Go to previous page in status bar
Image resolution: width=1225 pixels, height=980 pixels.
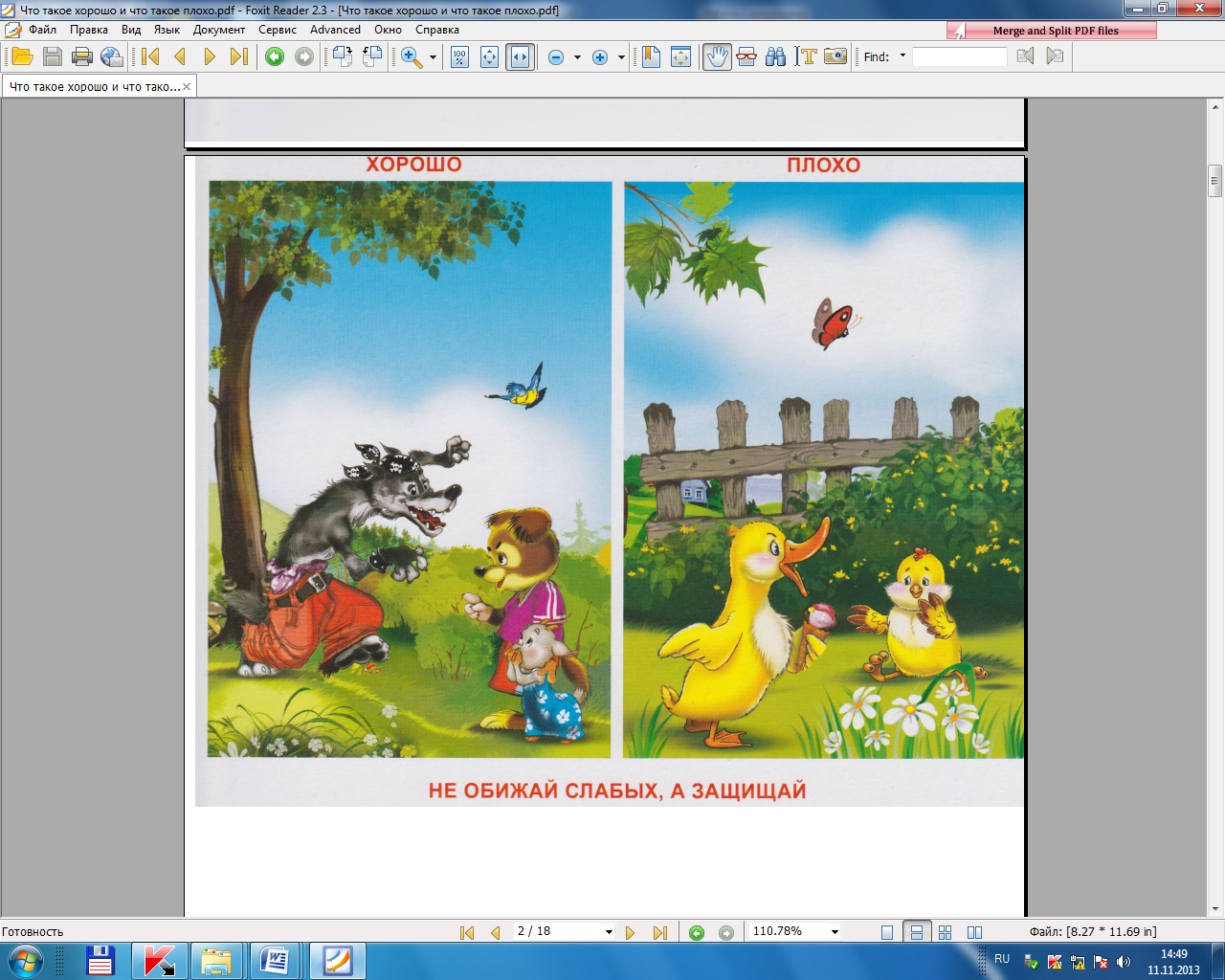(x=495, y=932)
